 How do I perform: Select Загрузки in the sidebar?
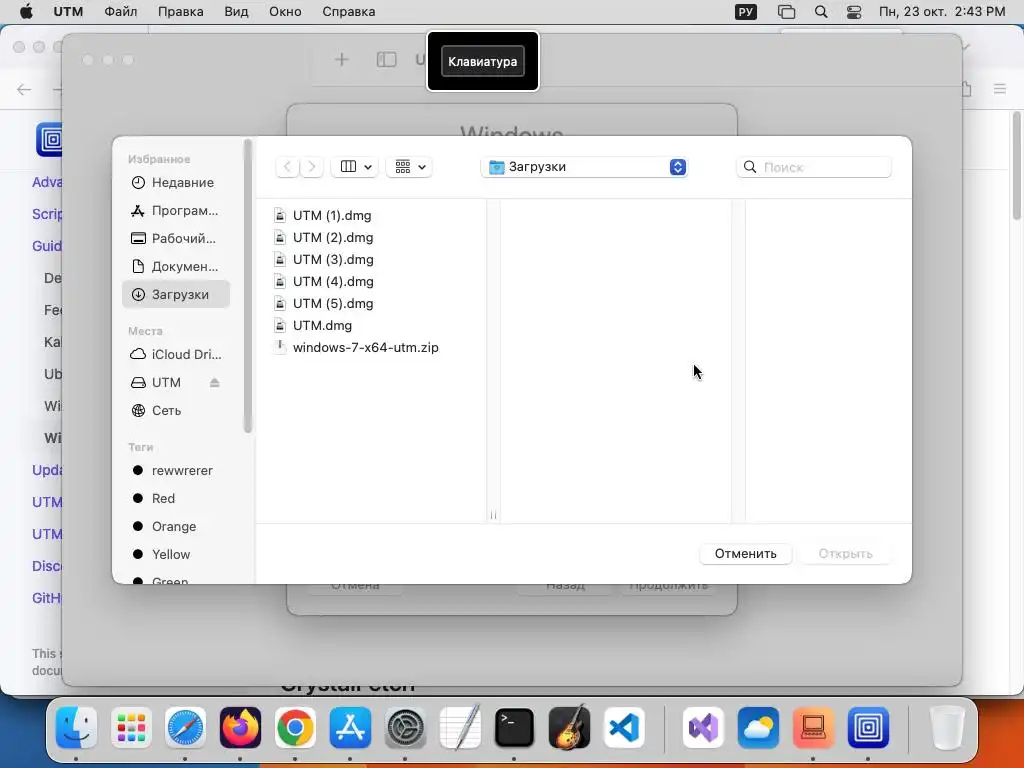[x=176, y=295]
